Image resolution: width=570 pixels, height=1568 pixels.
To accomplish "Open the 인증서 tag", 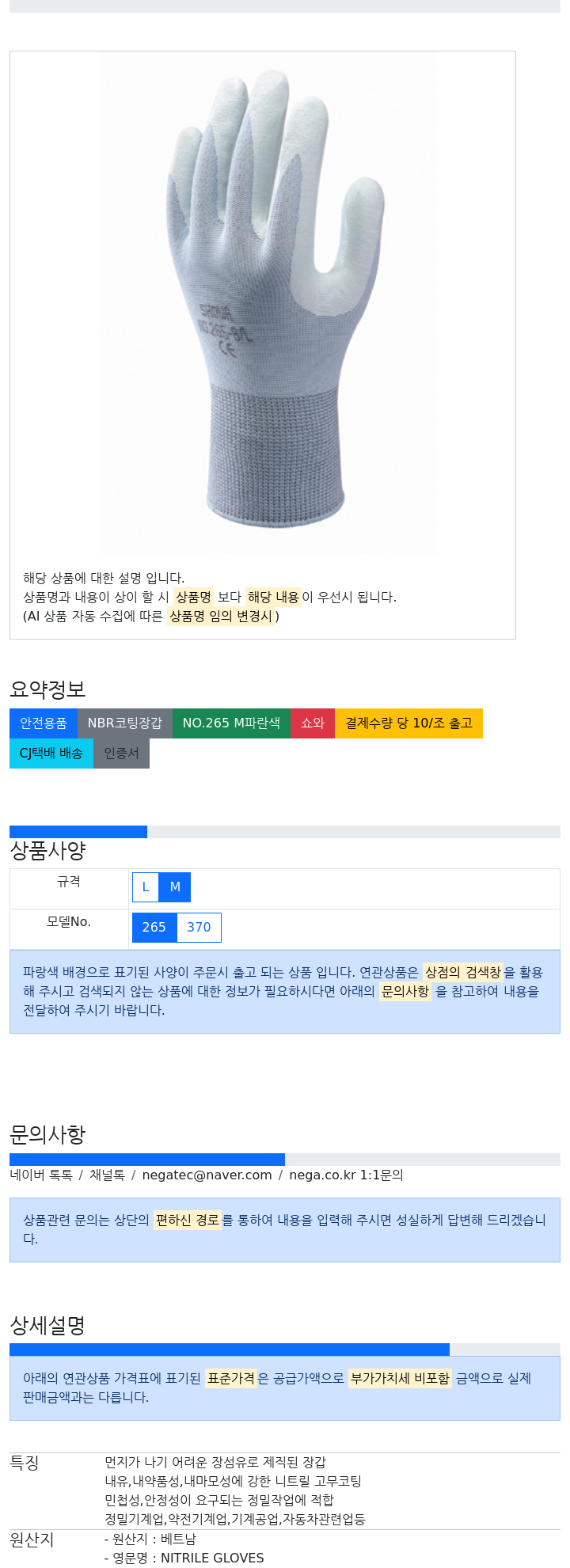I will tap(121, 754).
